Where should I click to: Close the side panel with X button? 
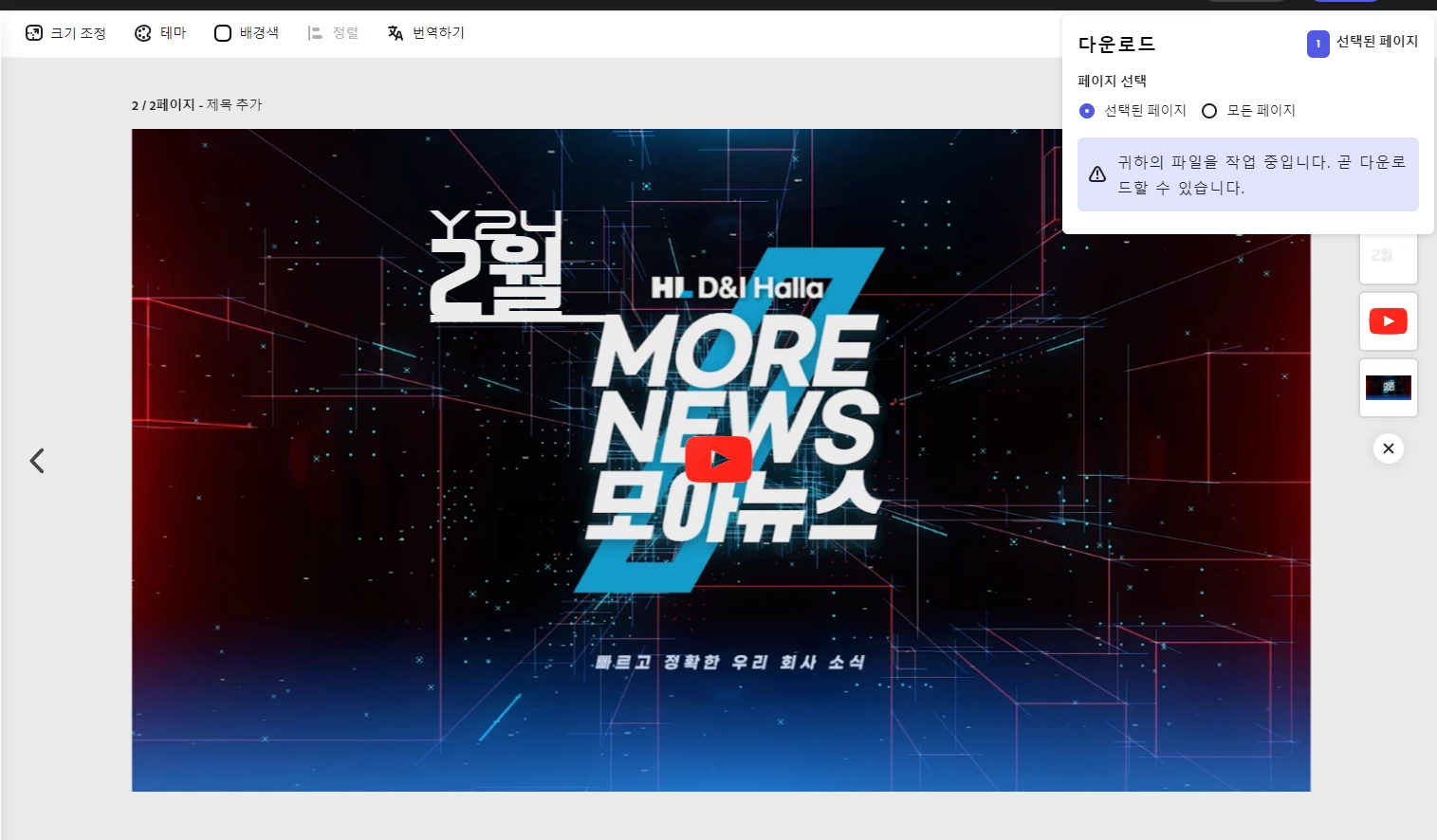click(x=1389, y=448)
